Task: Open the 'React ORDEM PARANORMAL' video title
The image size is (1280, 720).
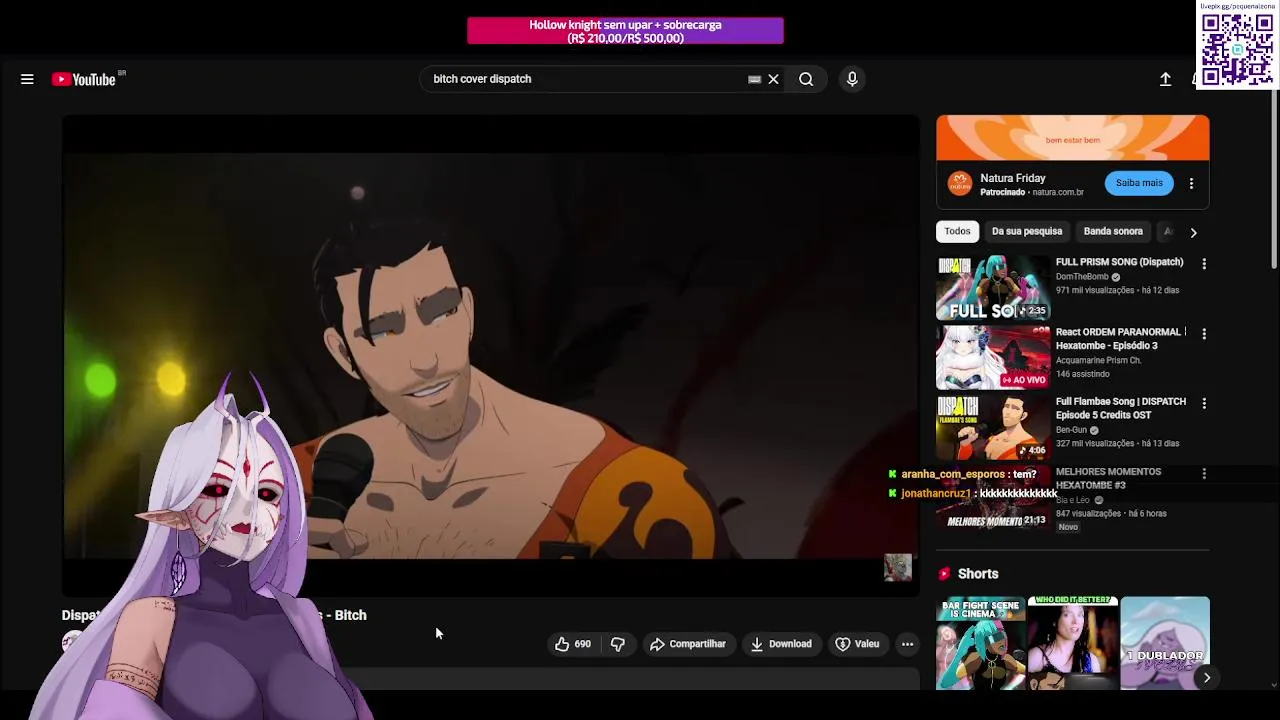Action: pyautogui.click(x=1120, y=339)
